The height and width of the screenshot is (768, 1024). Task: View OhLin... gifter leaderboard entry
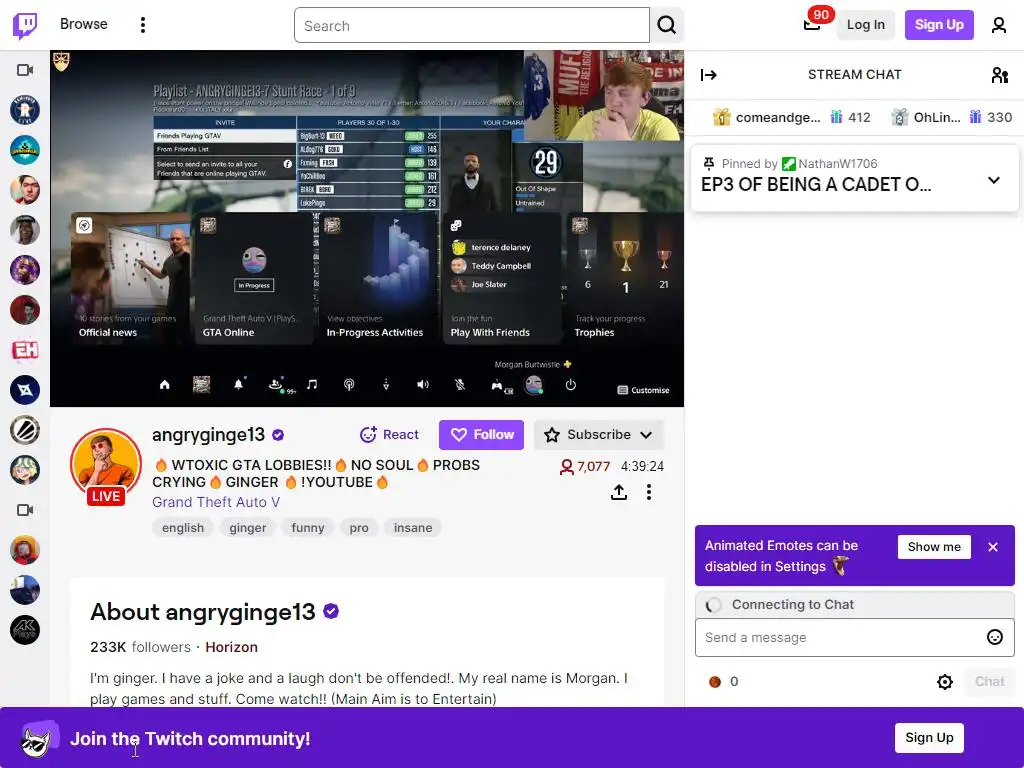(x=952, y=118)
